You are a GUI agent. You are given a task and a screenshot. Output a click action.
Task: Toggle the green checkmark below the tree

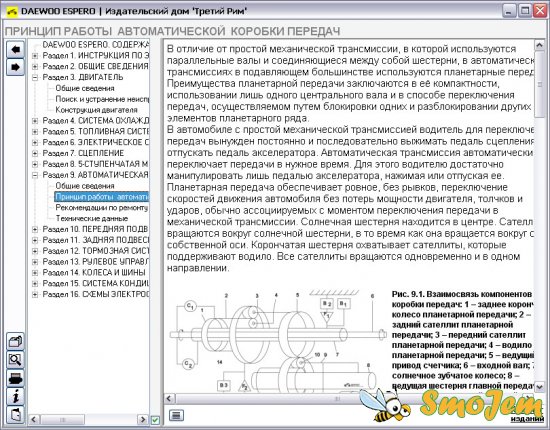coord(155,419)
